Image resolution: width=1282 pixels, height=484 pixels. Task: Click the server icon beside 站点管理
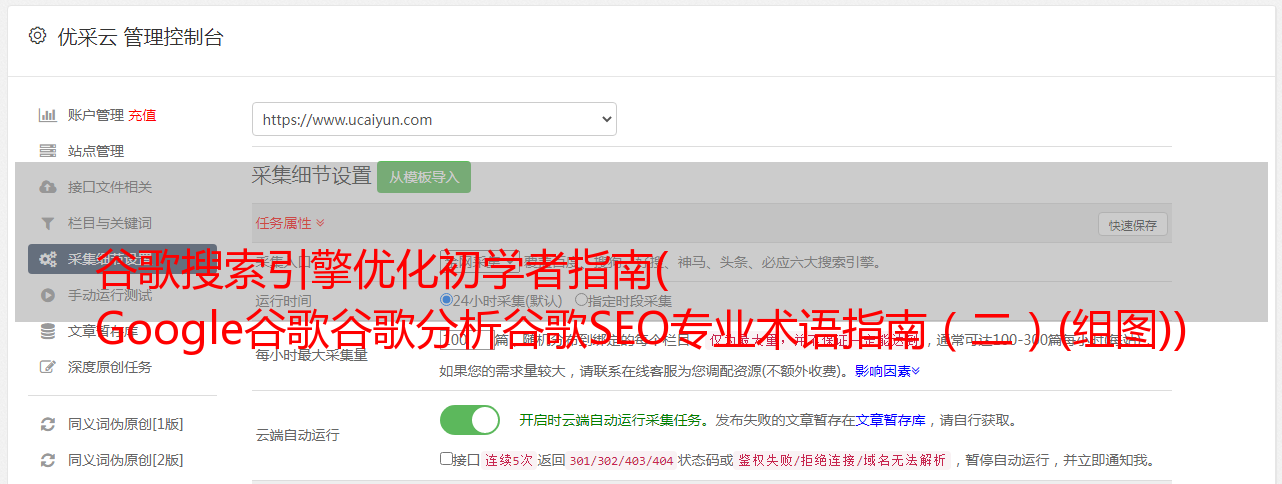point(47,151)
